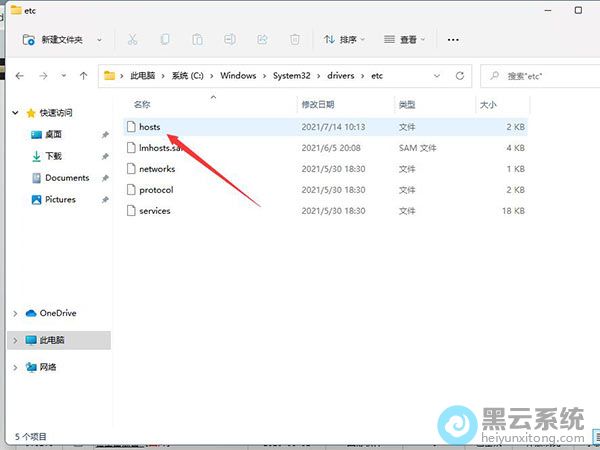Click the Share icon in toolbar
The height and width of the screenshot is (450, 600).
[263, 40]
